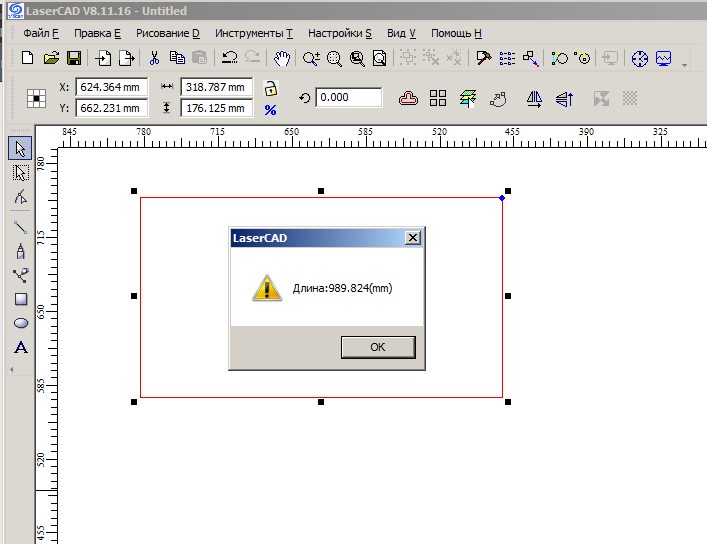The height and width of the screenshot is (544, 707).
Task: Save the file with floppy disk icon
Action: (x=74, y=58)
